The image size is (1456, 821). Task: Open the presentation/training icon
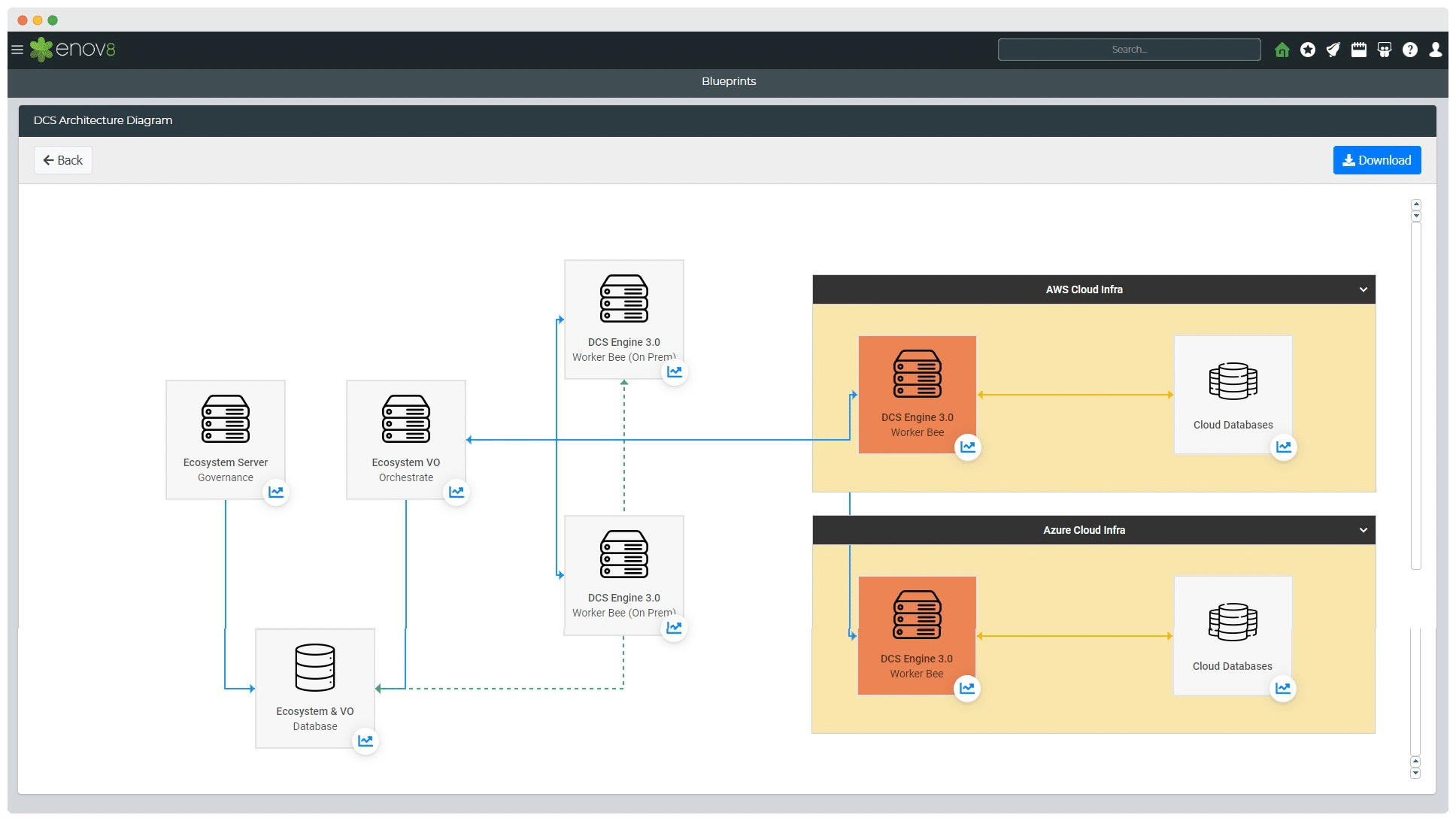[1384, 49]
